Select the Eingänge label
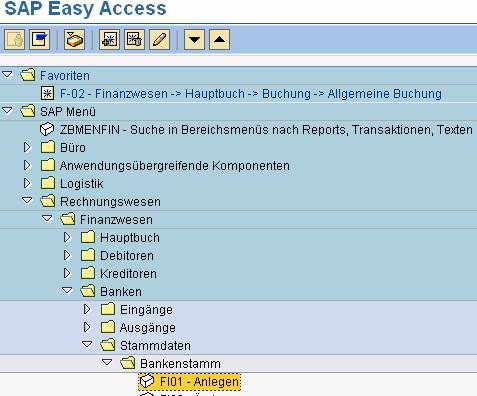Image resolution: width=477 pixels, height=396 pixels. [x=146, y=309]
